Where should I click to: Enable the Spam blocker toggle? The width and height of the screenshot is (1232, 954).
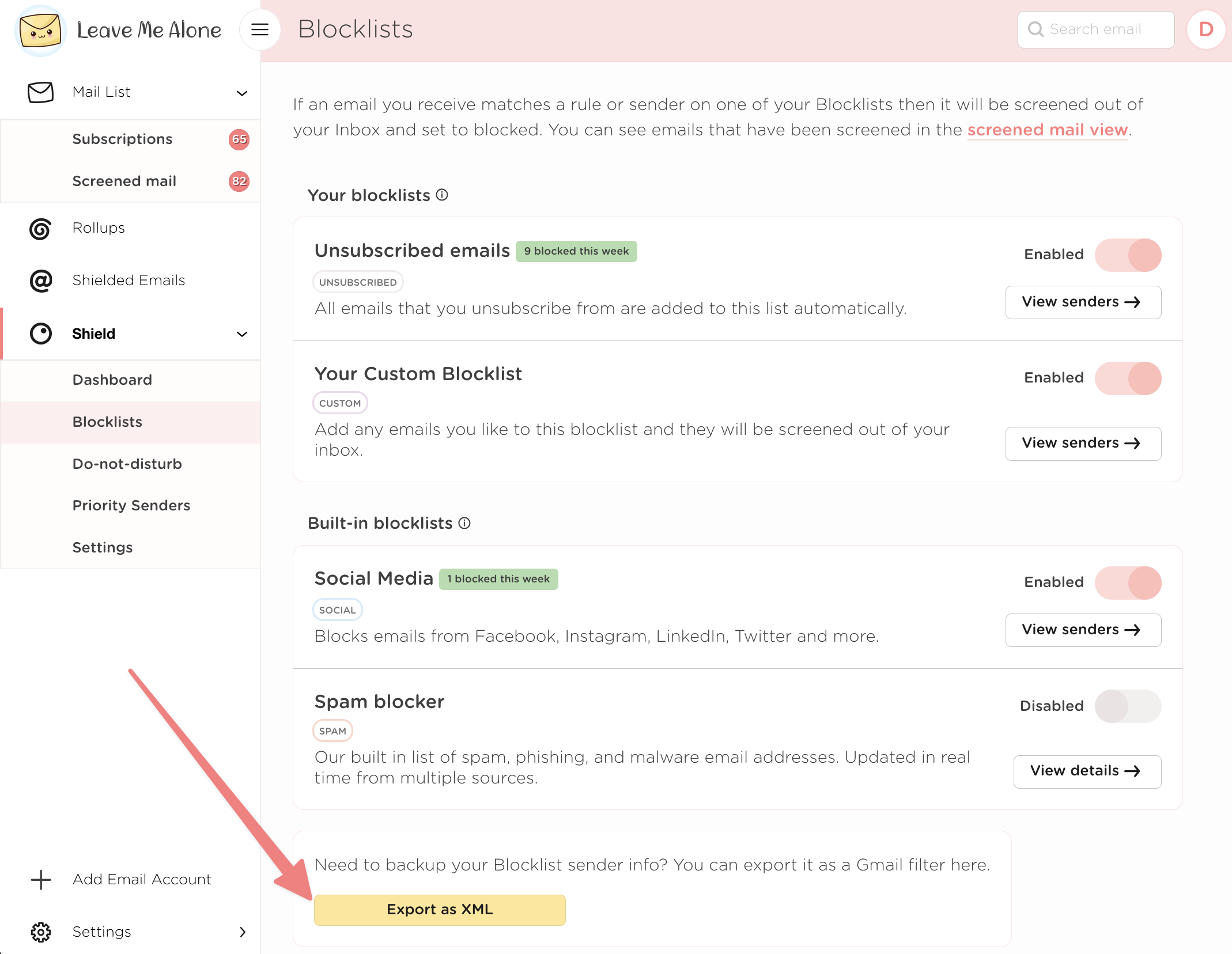[1128, 706]
